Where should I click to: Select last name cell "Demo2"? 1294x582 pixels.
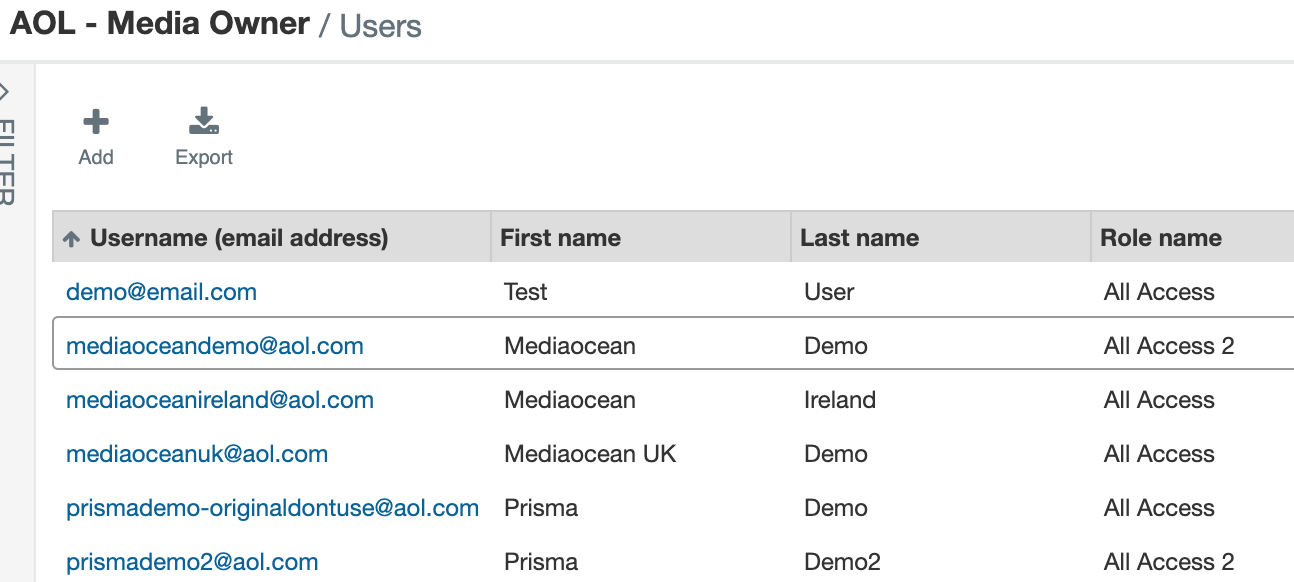click(842, 562)
